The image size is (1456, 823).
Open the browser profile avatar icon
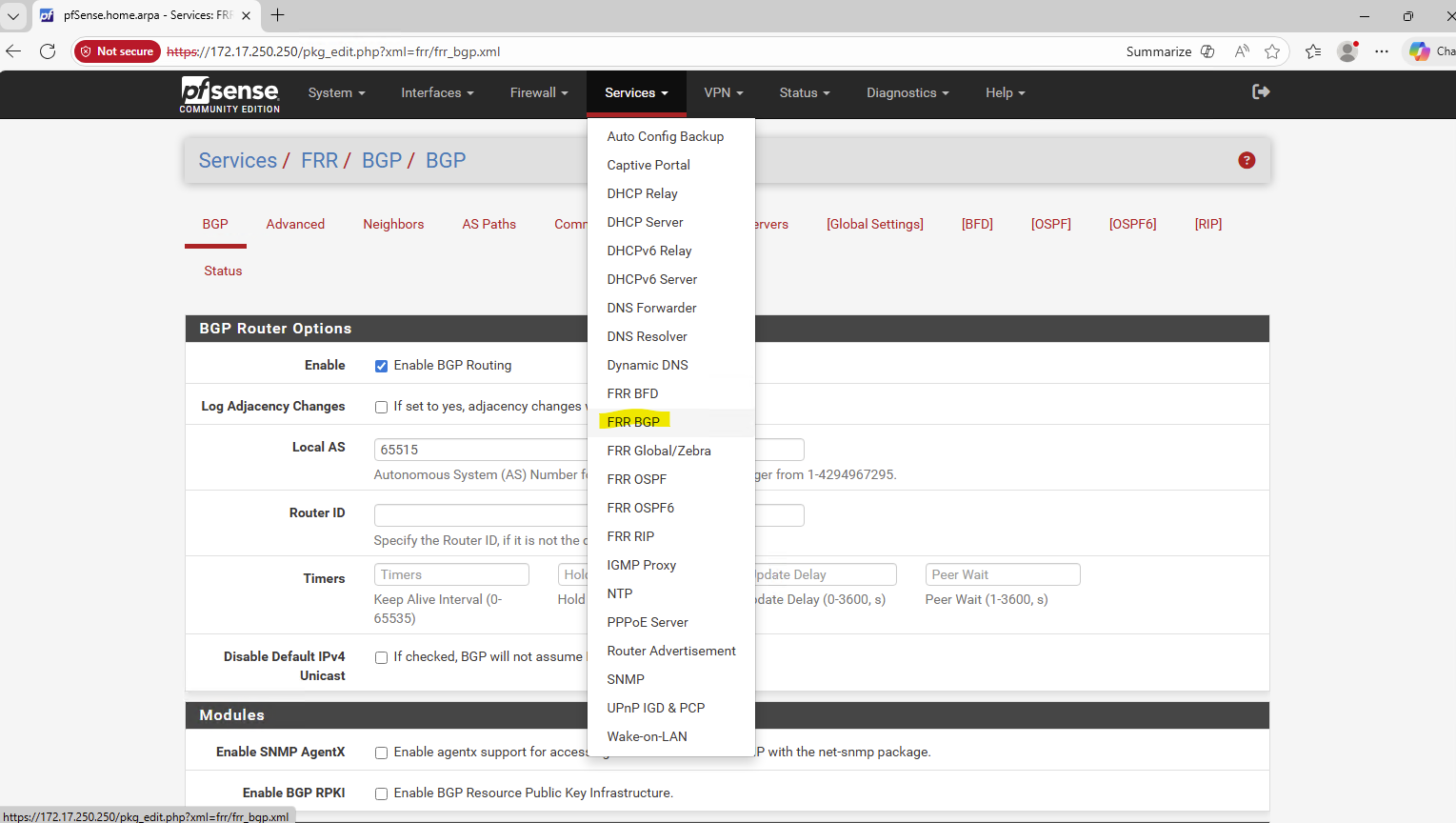coord(1346,51)
